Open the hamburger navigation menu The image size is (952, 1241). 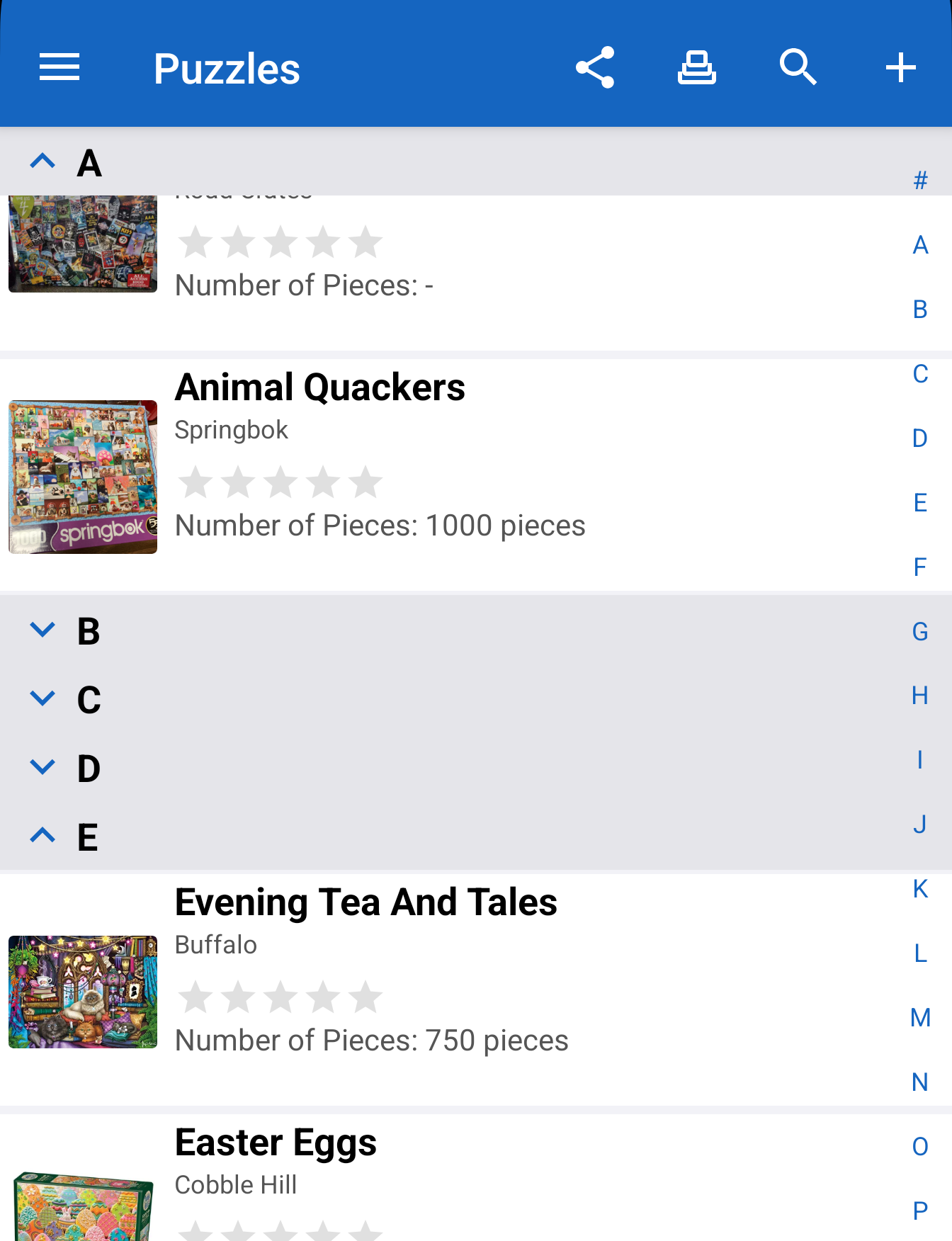pos(59,68)
